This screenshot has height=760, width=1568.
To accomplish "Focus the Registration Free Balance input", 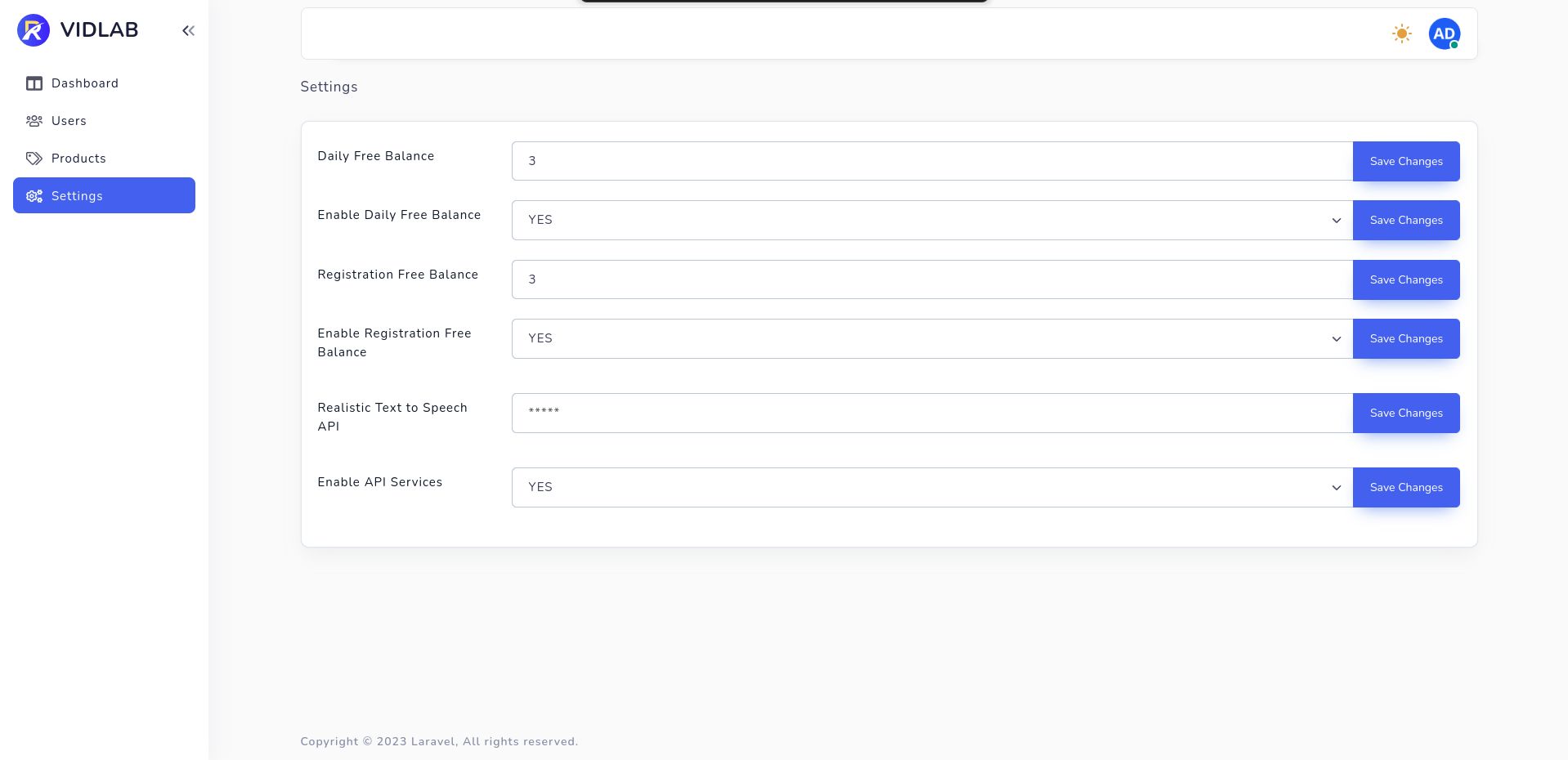I will [932, 279].
